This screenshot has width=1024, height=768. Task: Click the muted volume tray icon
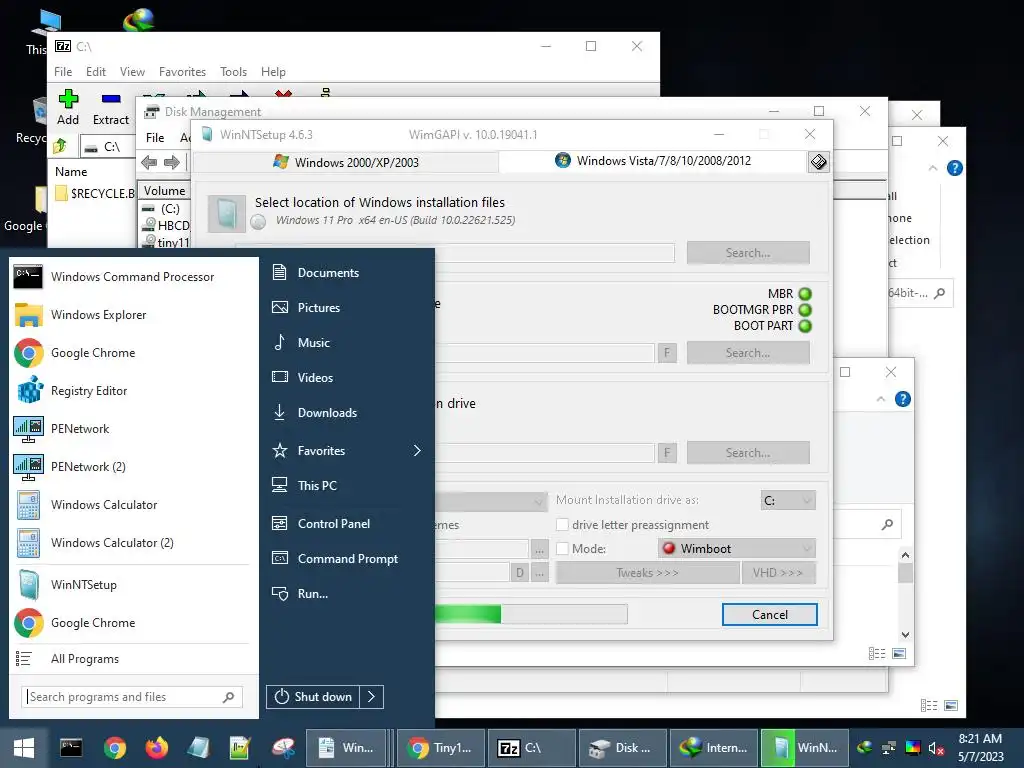pyautogui.click(x=936, y=748)
